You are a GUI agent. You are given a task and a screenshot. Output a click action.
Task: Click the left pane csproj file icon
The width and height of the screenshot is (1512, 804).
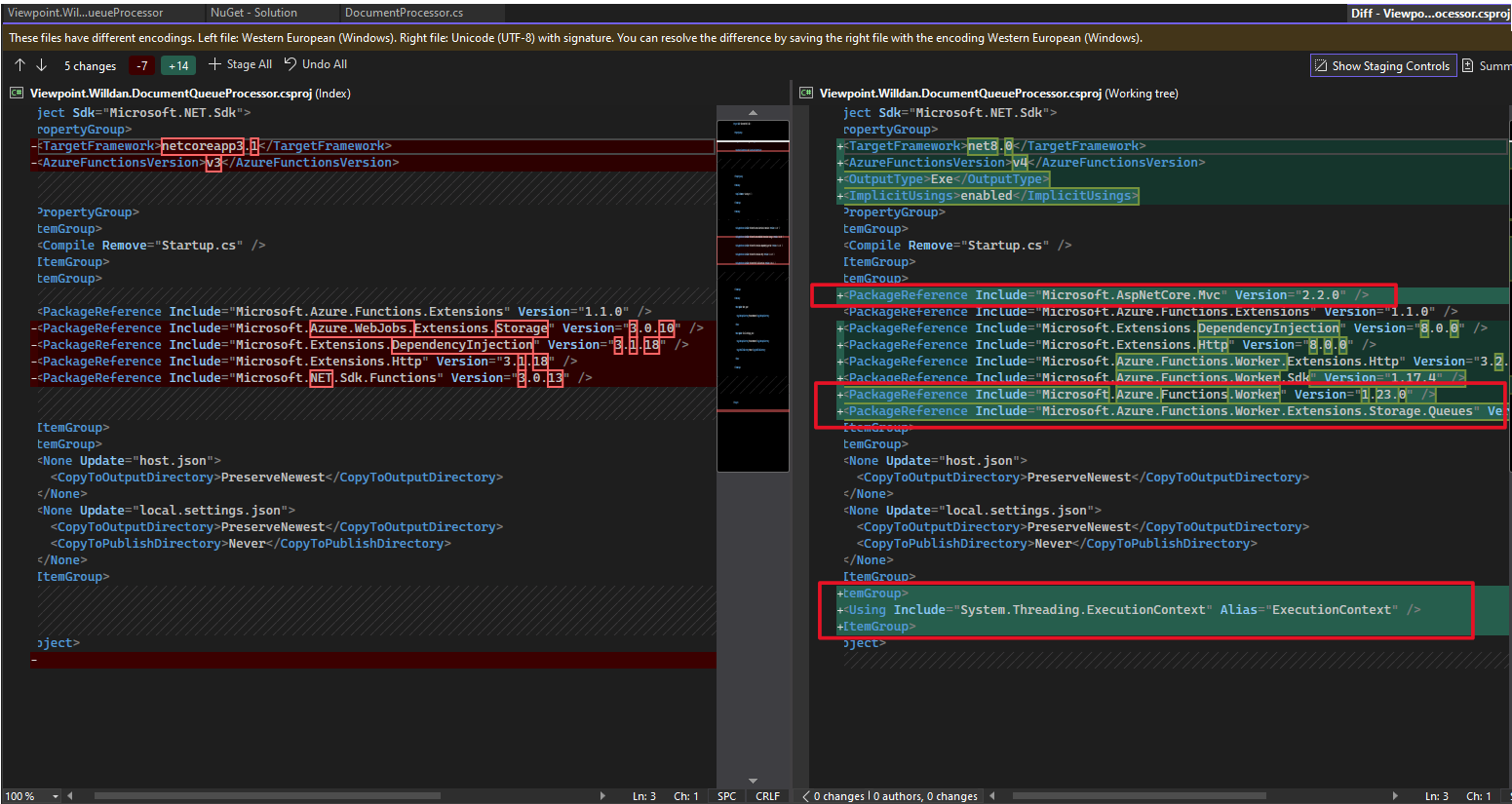click(x=17, y=94)
